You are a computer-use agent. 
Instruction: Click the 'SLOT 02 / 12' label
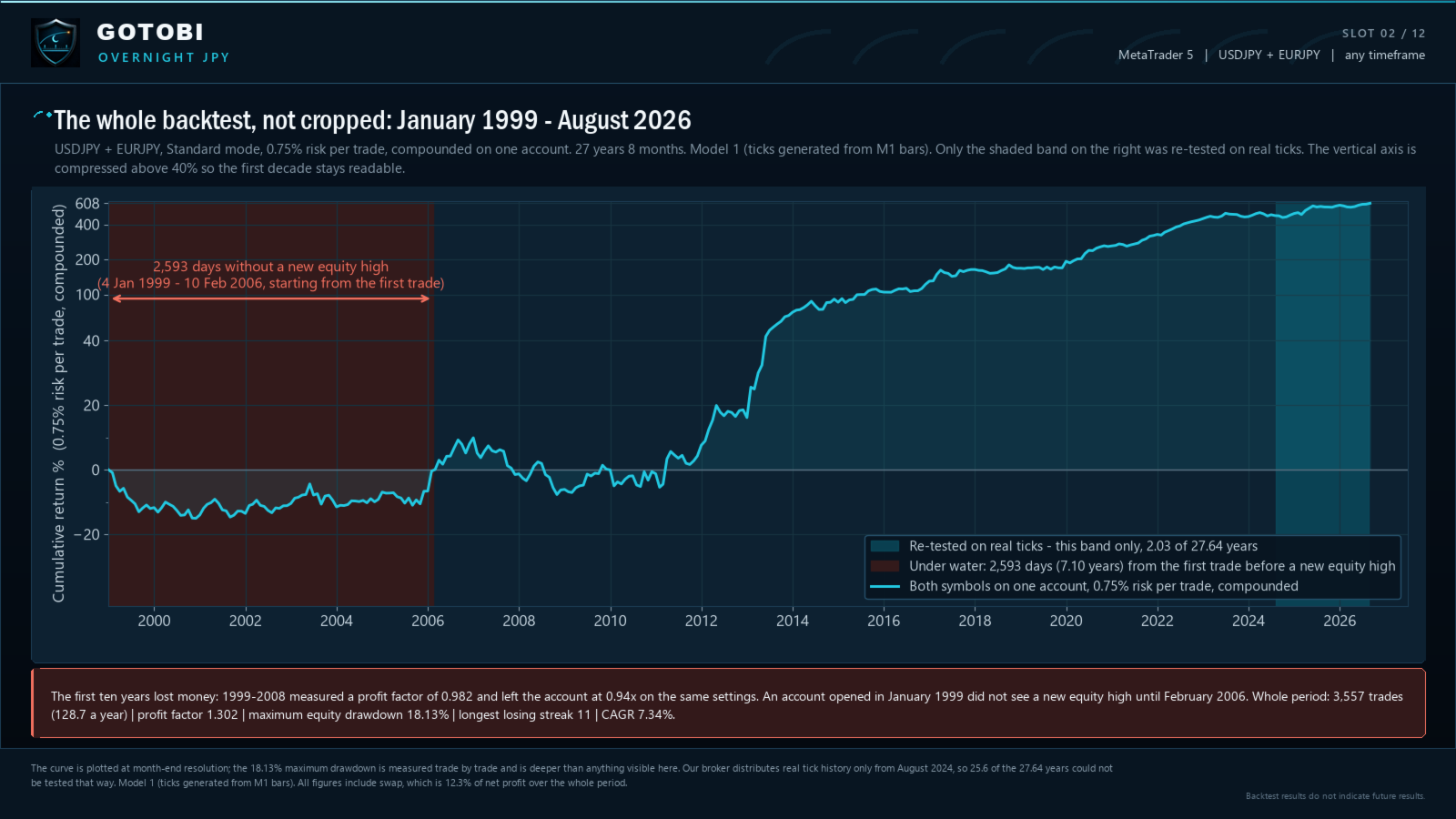[1383, 34]
